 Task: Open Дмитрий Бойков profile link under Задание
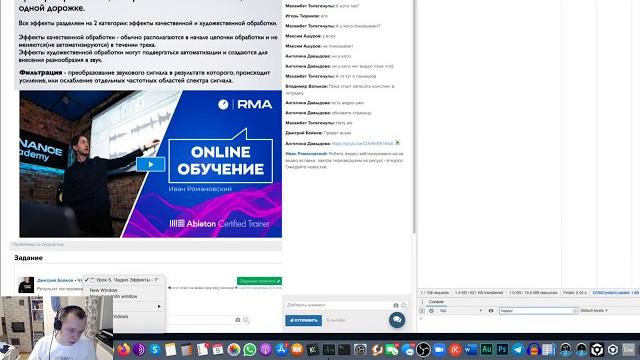[x=55, y=280]
